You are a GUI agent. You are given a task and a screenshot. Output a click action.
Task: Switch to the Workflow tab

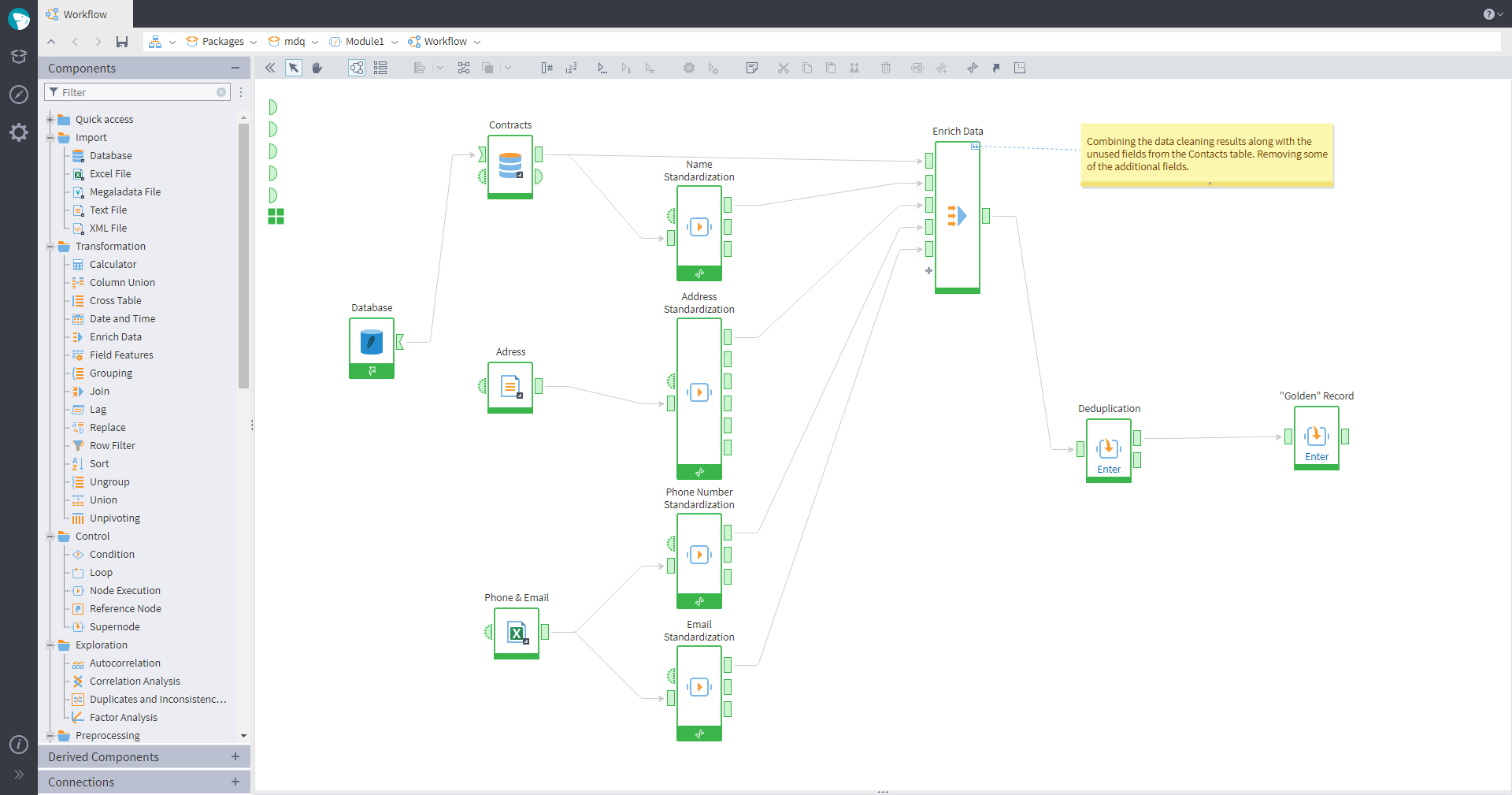[85, 14]
